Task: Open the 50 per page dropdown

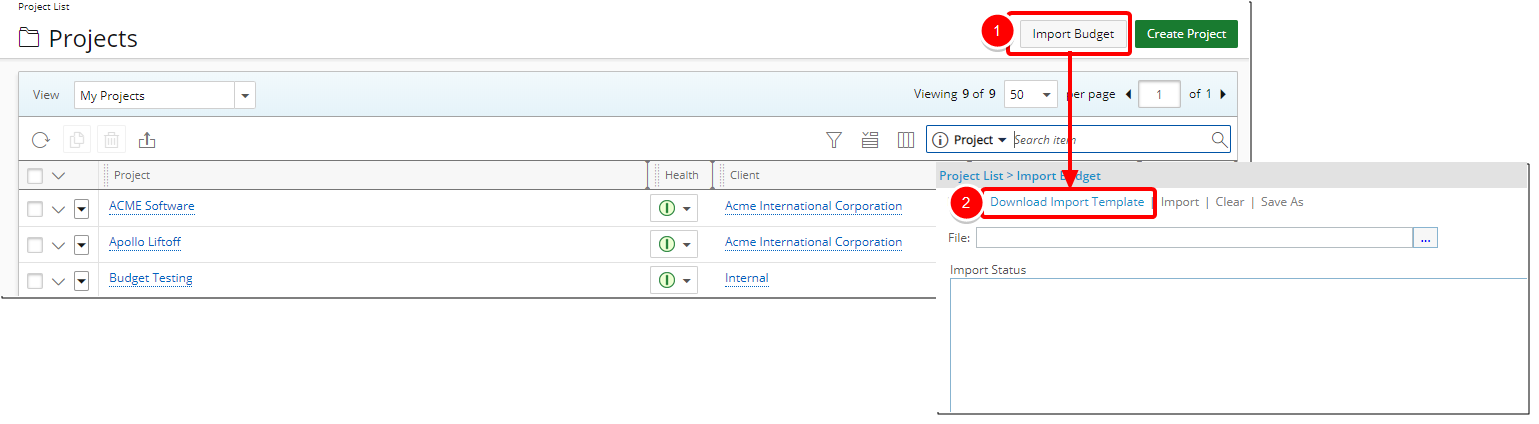Action: [x=1046, y=94]
